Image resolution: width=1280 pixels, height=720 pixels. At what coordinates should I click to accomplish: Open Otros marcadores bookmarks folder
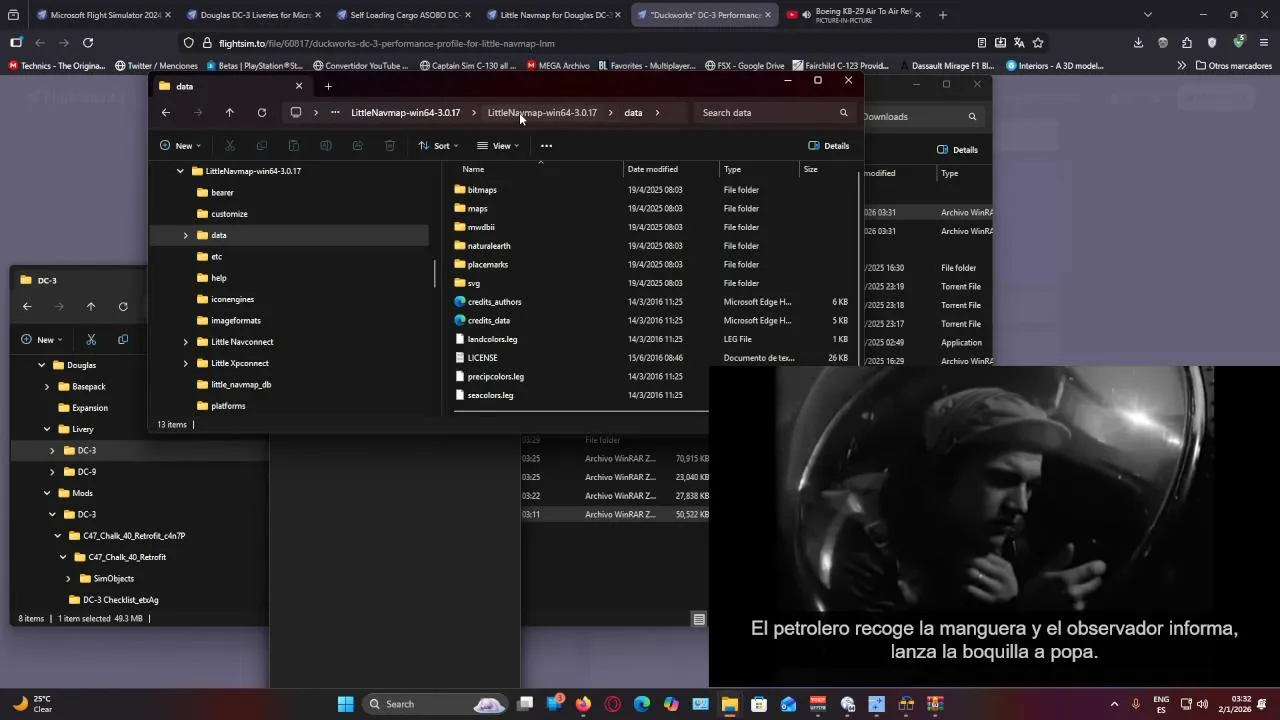[x=1233, y=66]
